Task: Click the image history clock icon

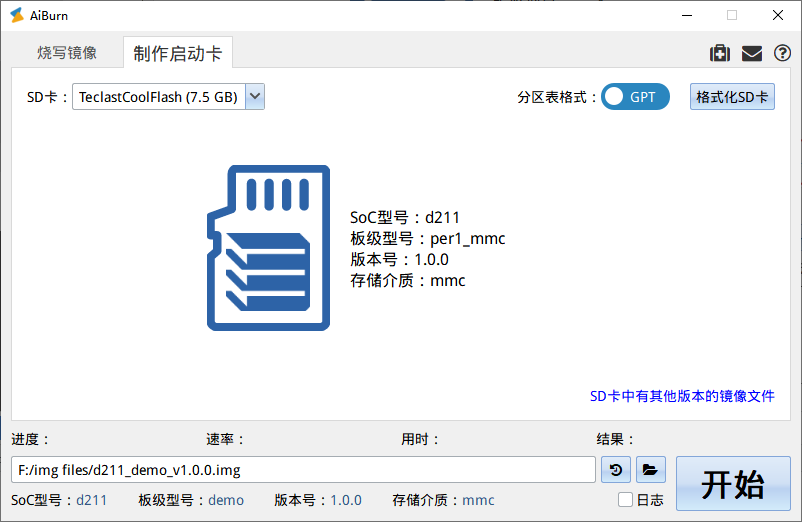Action: pyautogui.click(x=614, y=469)
